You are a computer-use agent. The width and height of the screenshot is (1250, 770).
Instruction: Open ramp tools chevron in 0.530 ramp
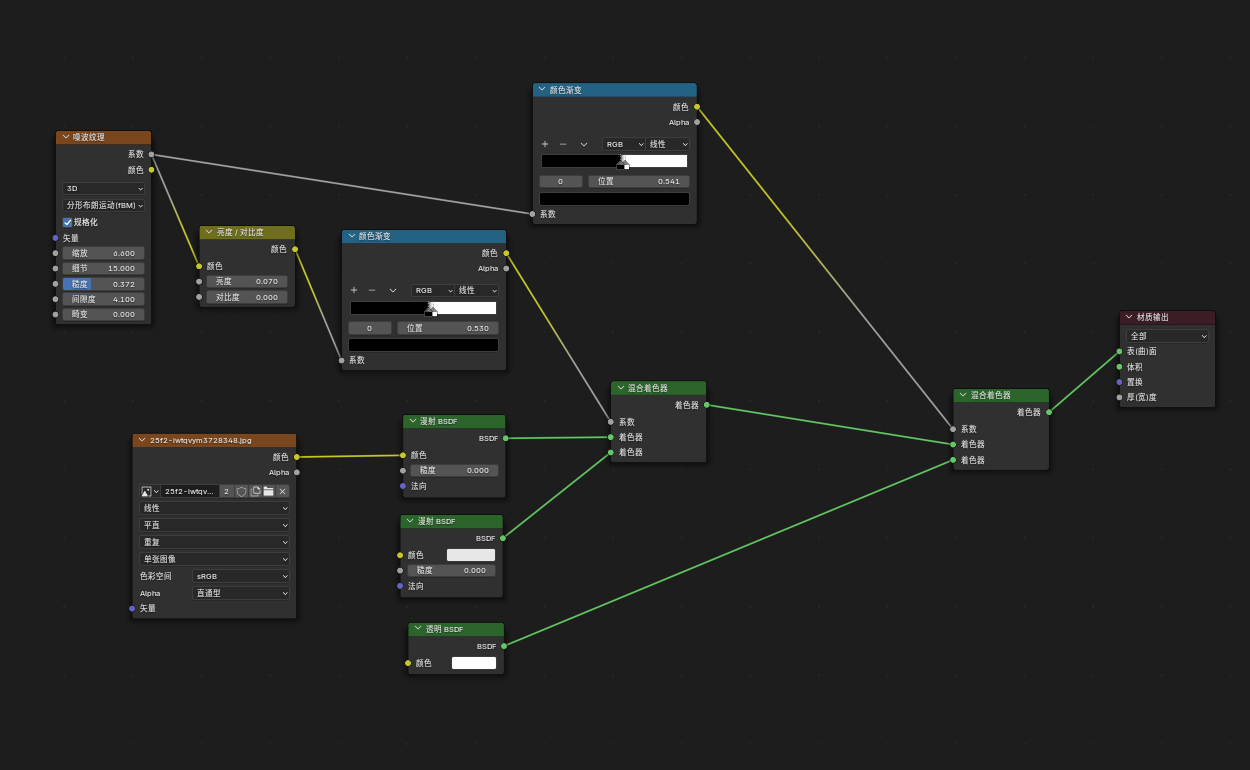point(393,290)
